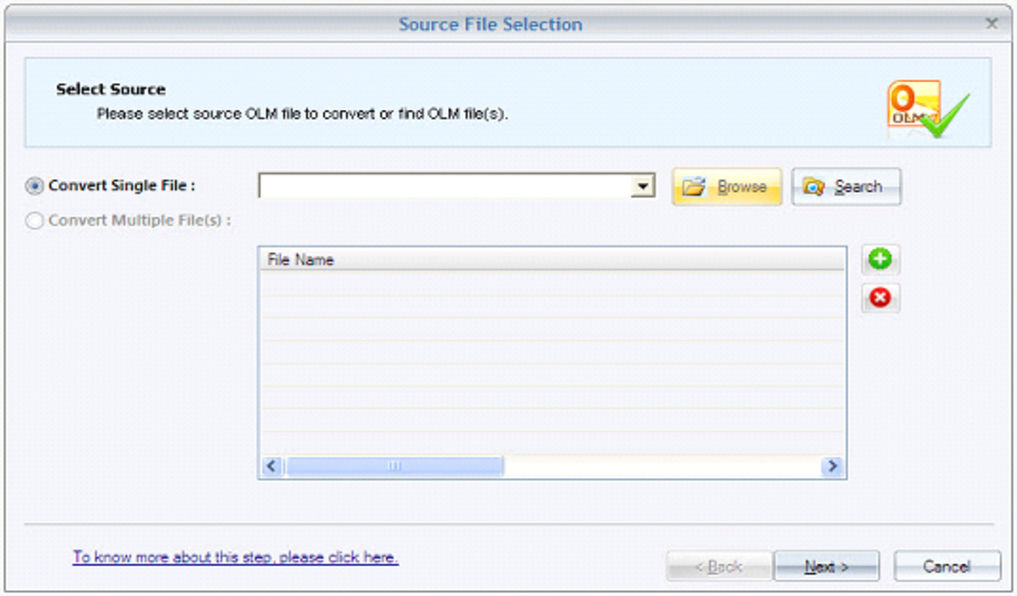Click the green add file icon
The width and height of the screenshot is (1017, 596).
coord(880,259)
